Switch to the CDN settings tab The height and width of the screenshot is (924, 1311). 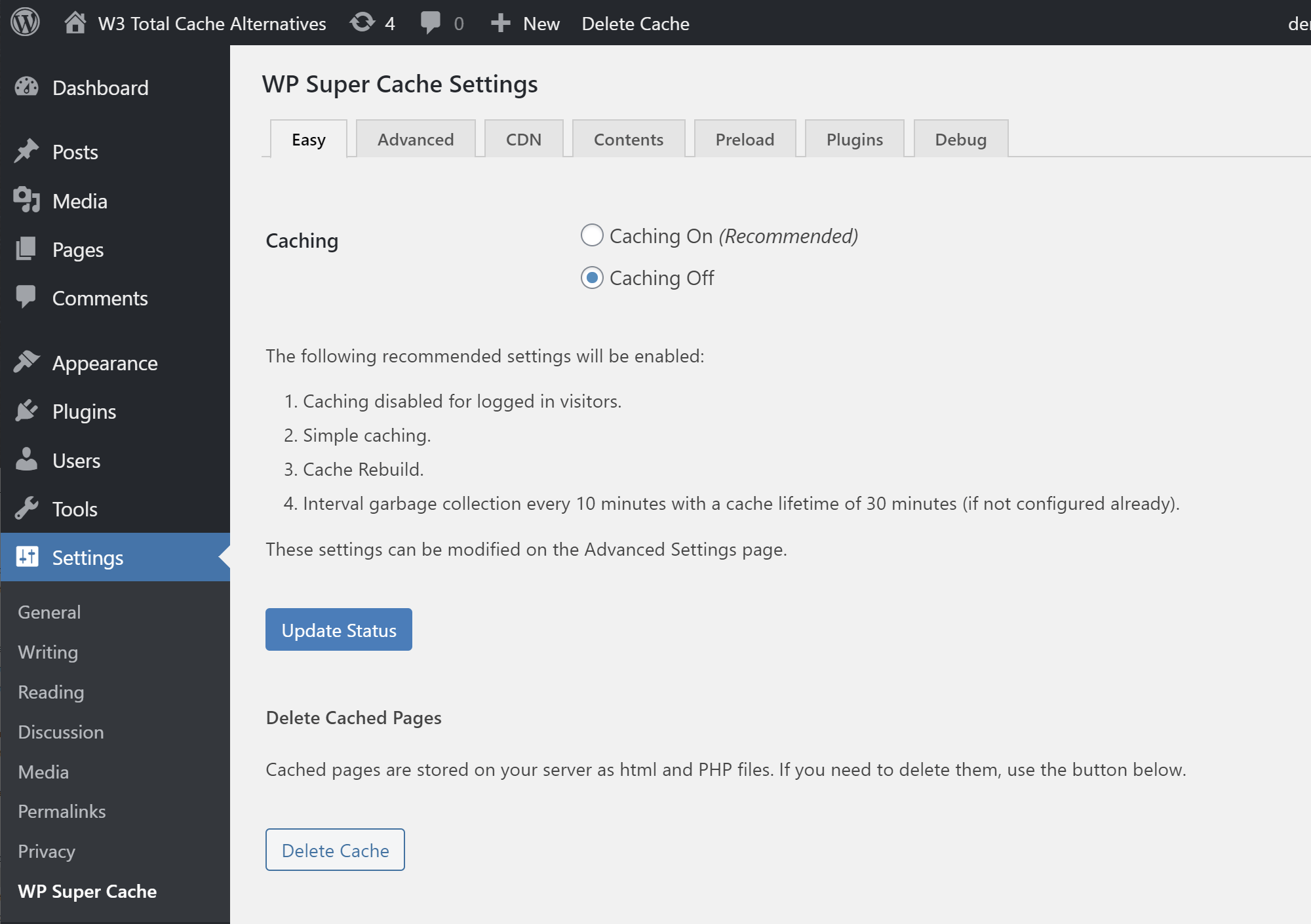point(523,138)
